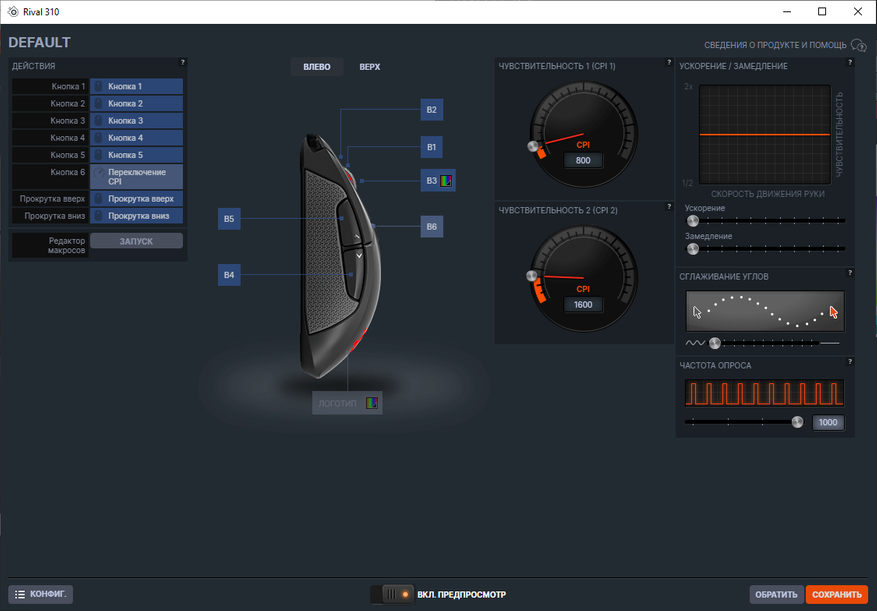Open help for Ускорение / Замедление panel
The height and width of the screenshot is (611, 877).
tap(850, 62)
